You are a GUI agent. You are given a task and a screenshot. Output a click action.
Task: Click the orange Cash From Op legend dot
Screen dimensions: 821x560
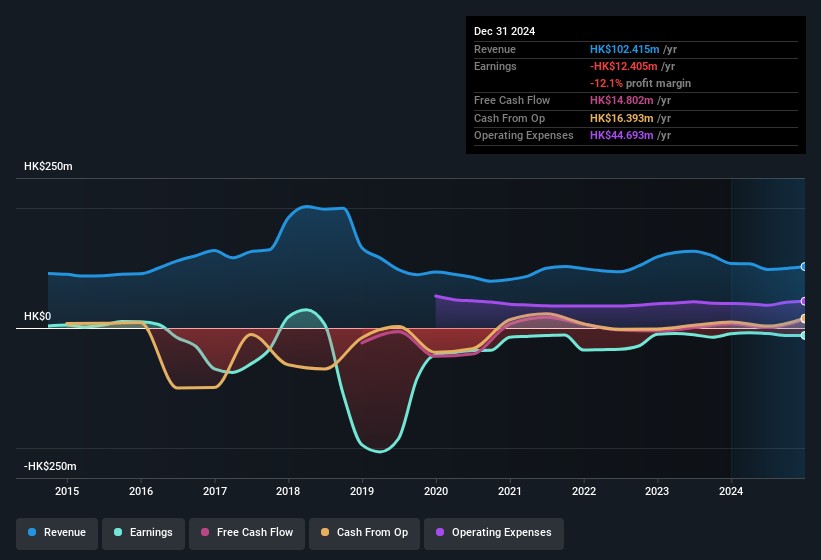coord(325,532)
